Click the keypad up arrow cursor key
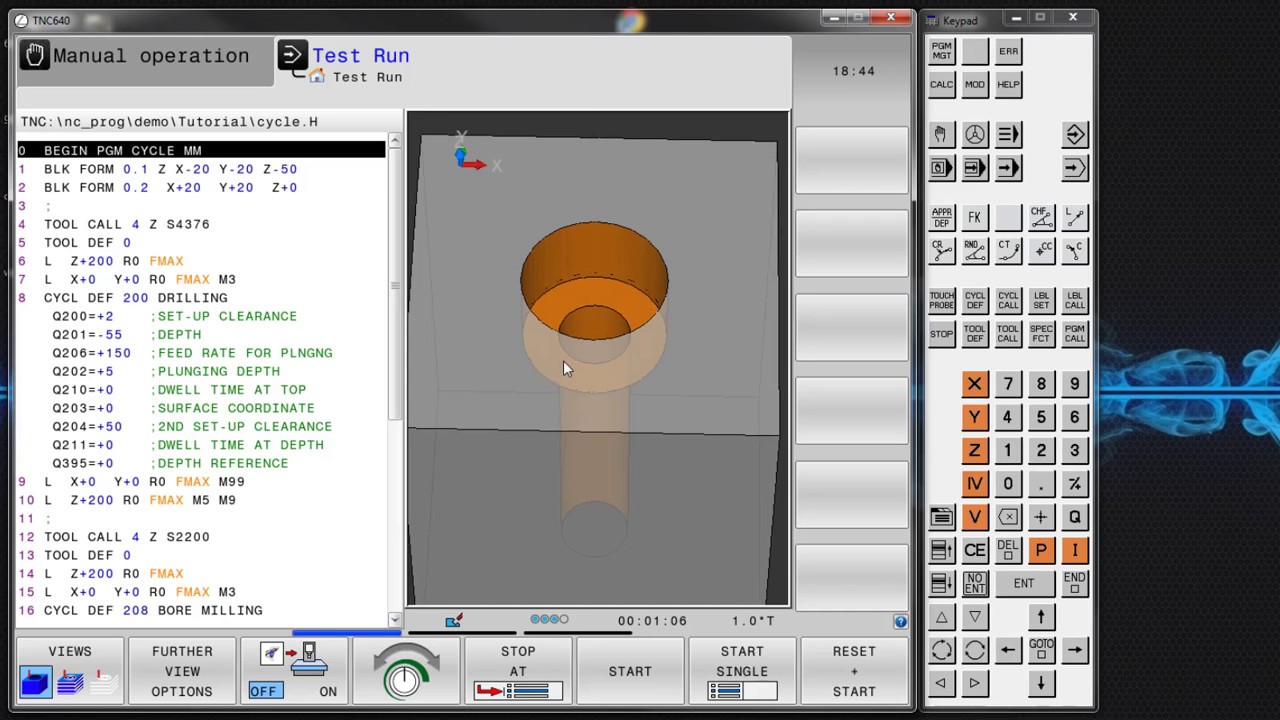The image size is (1280, 720). coord(1041,617)
